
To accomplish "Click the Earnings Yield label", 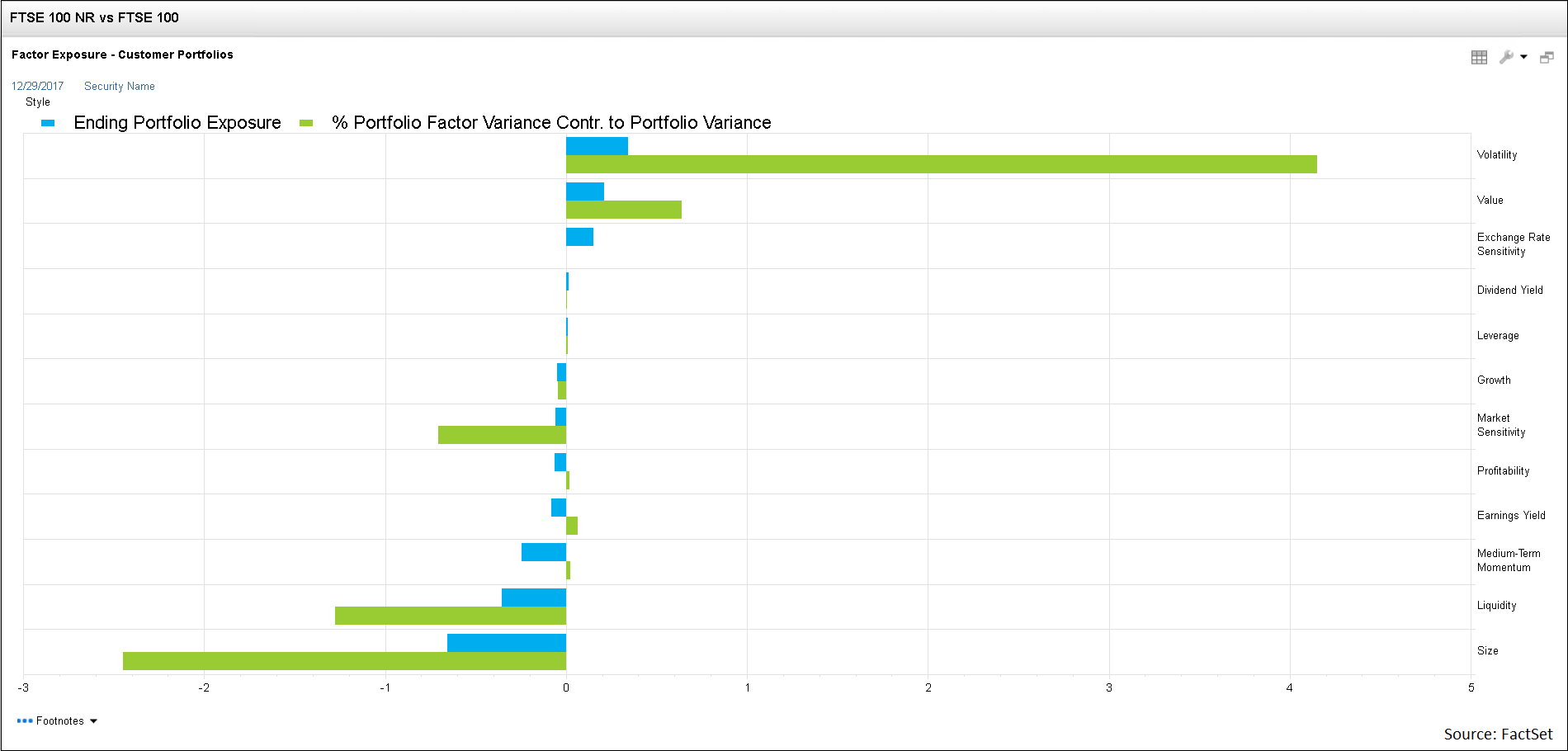I will (1511, 515).
